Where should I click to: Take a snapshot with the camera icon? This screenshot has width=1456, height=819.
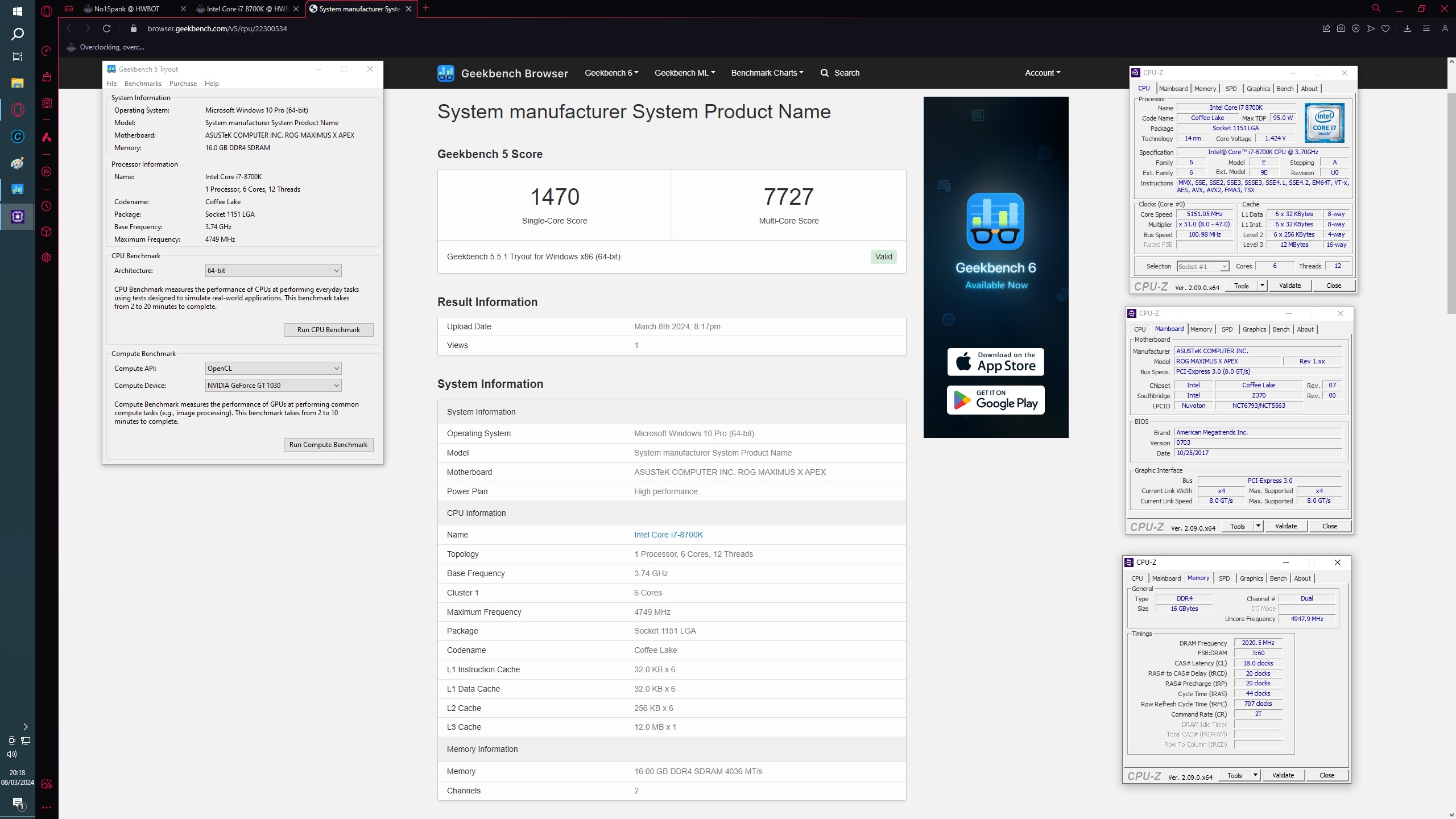[x=1341, y=28]
